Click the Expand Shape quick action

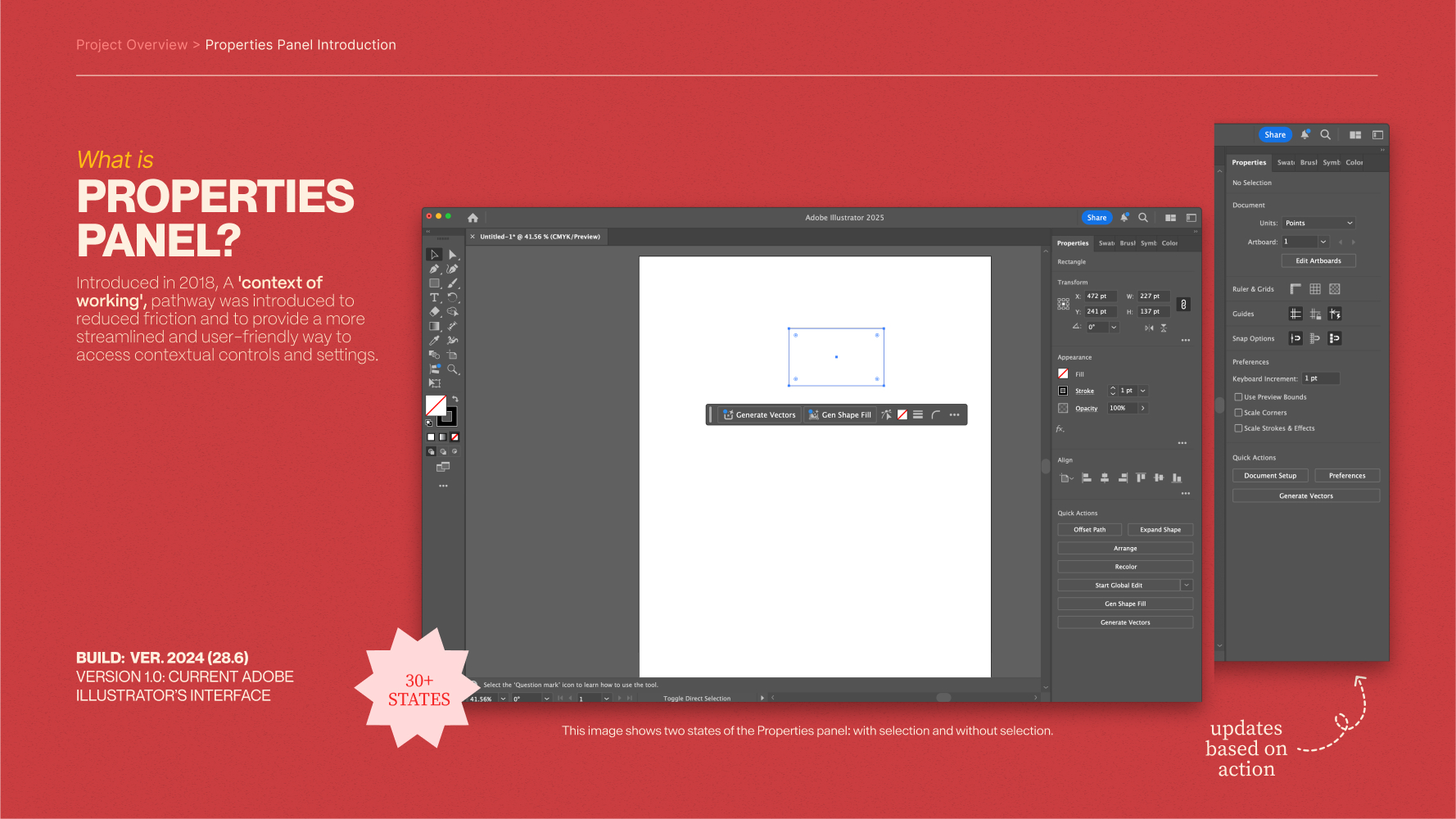pyautogui.click(x=1160, y=530)
